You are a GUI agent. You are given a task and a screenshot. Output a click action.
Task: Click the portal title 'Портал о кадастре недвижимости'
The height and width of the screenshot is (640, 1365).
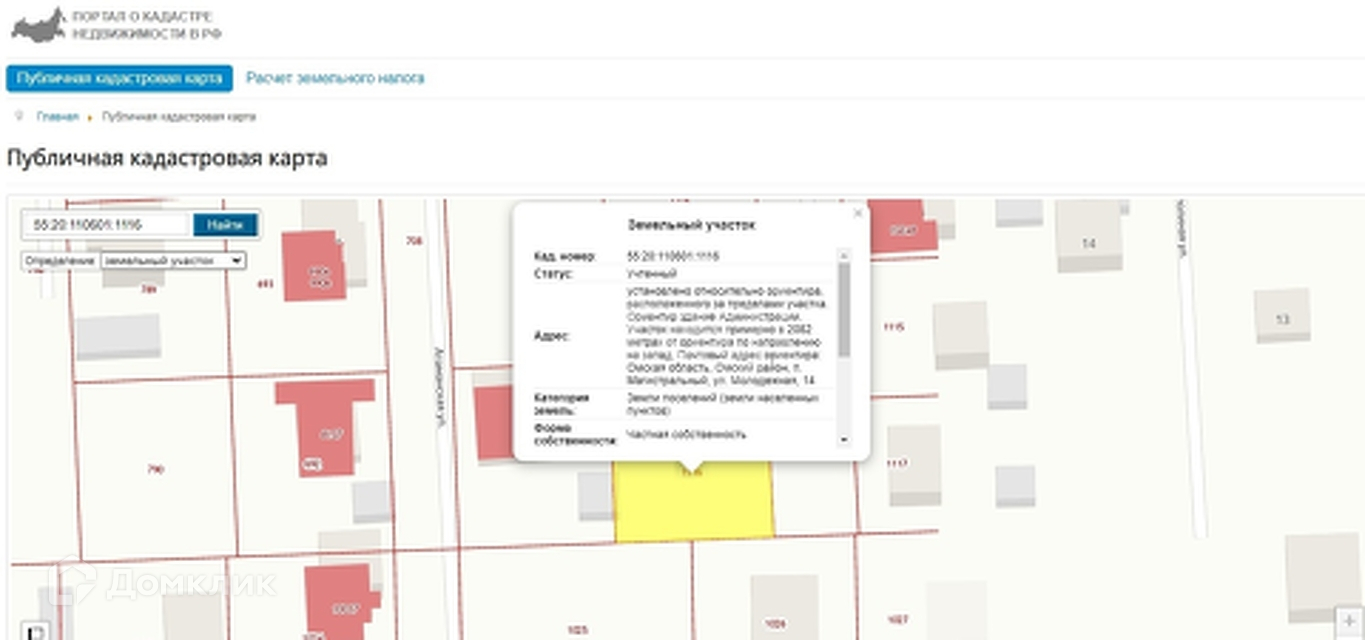tap(146, 25)
